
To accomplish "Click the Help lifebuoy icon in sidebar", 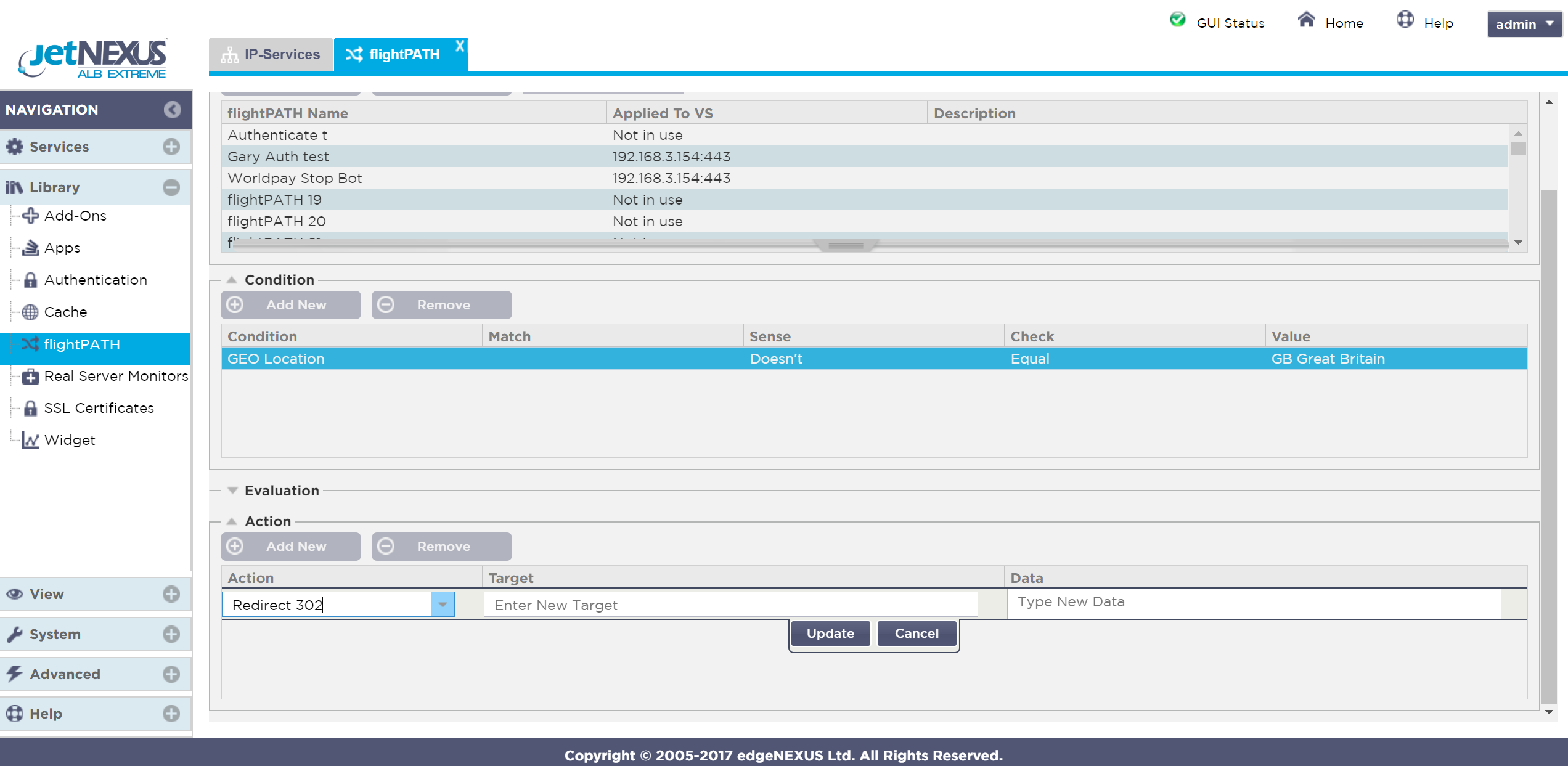I will (x=15, y=714).
